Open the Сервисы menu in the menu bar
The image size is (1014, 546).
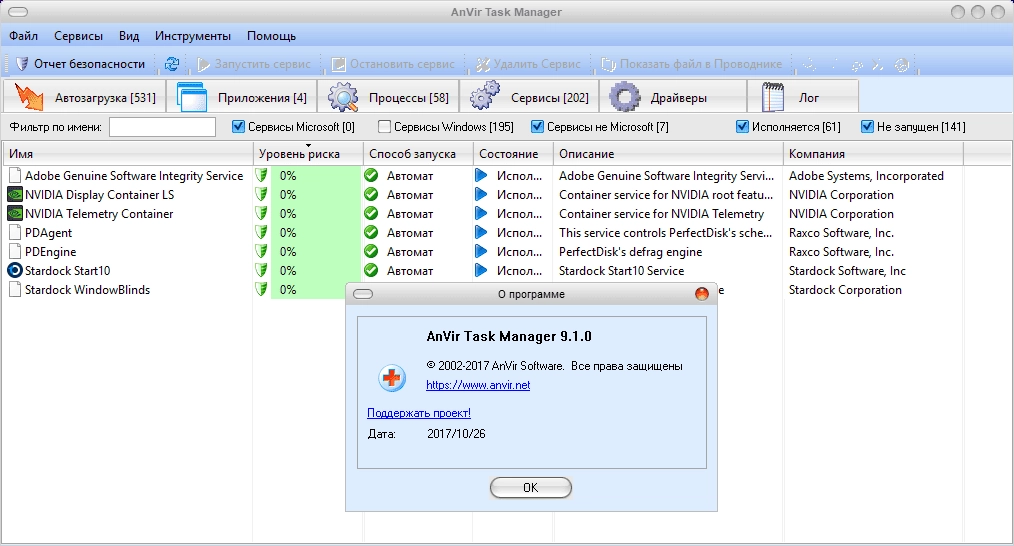click(78, 36)
